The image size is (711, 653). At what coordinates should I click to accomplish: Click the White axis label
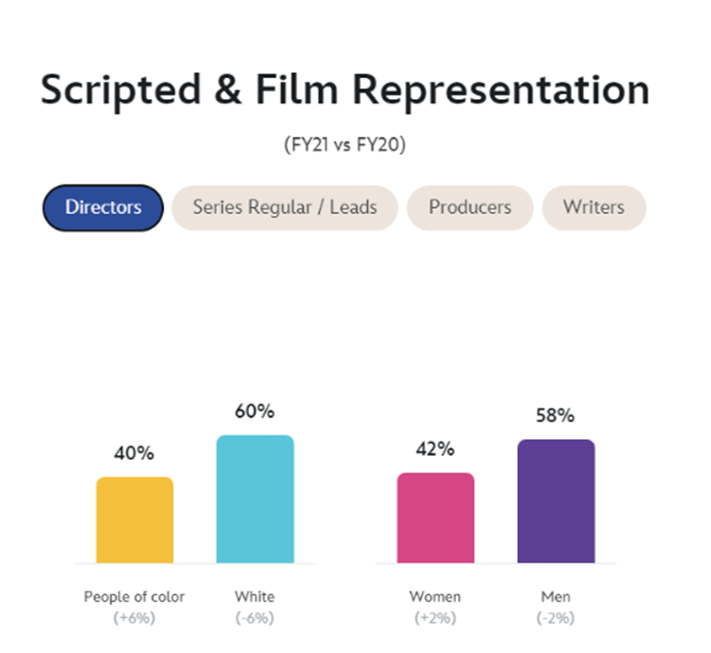tap(254, 597)
